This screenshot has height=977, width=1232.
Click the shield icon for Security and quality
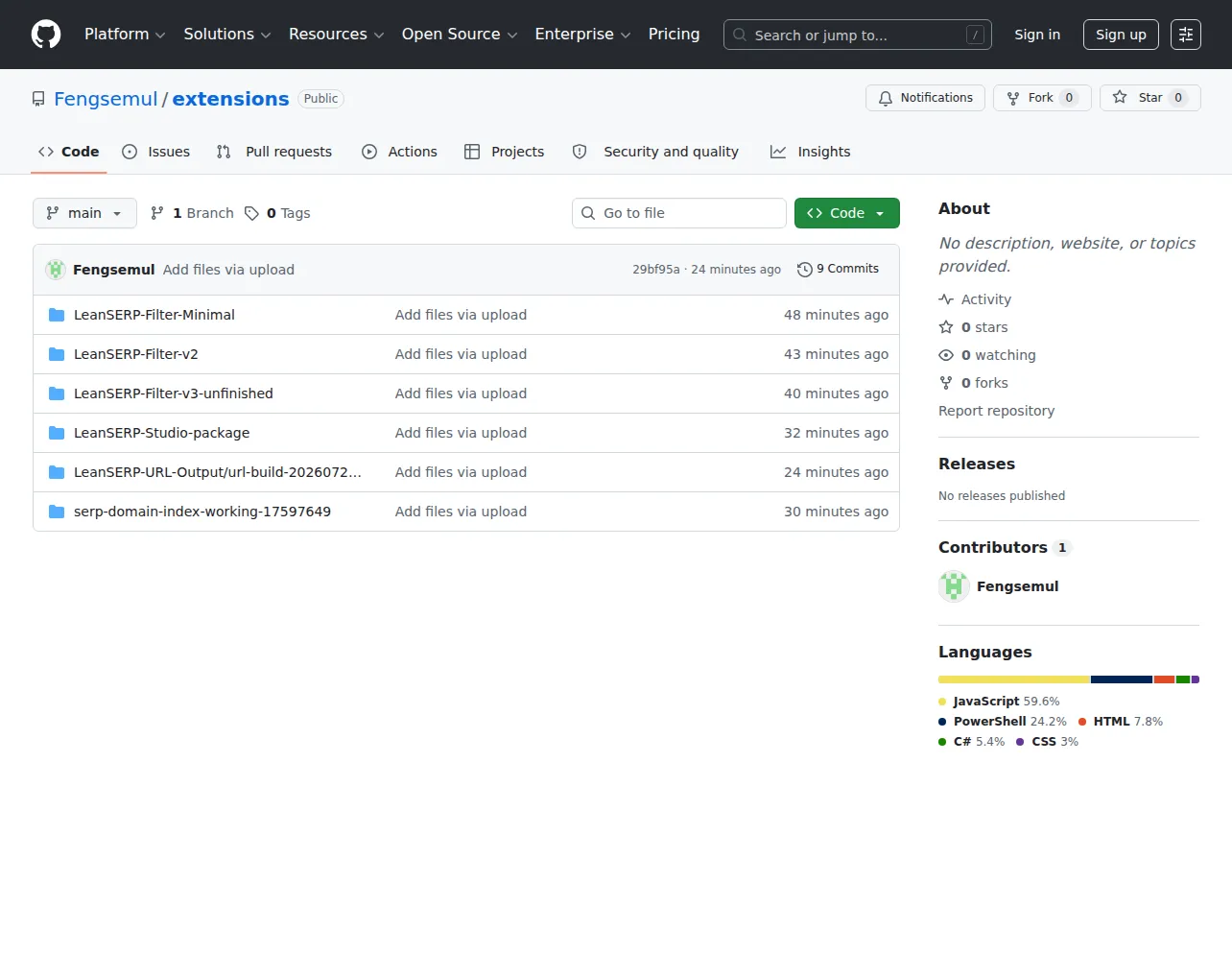tap(580, 152)
